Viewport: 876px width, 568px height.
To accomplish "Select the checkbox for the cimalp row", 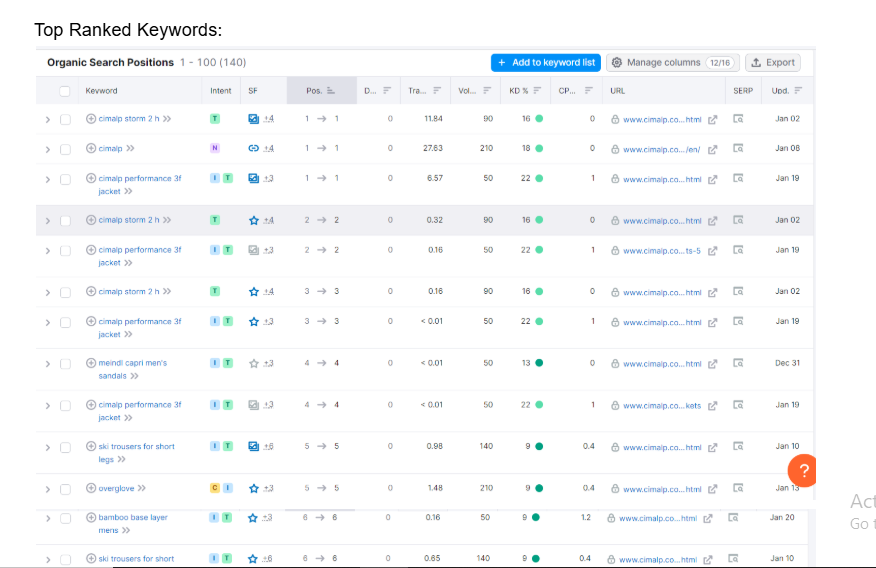I will pos(65,149).
